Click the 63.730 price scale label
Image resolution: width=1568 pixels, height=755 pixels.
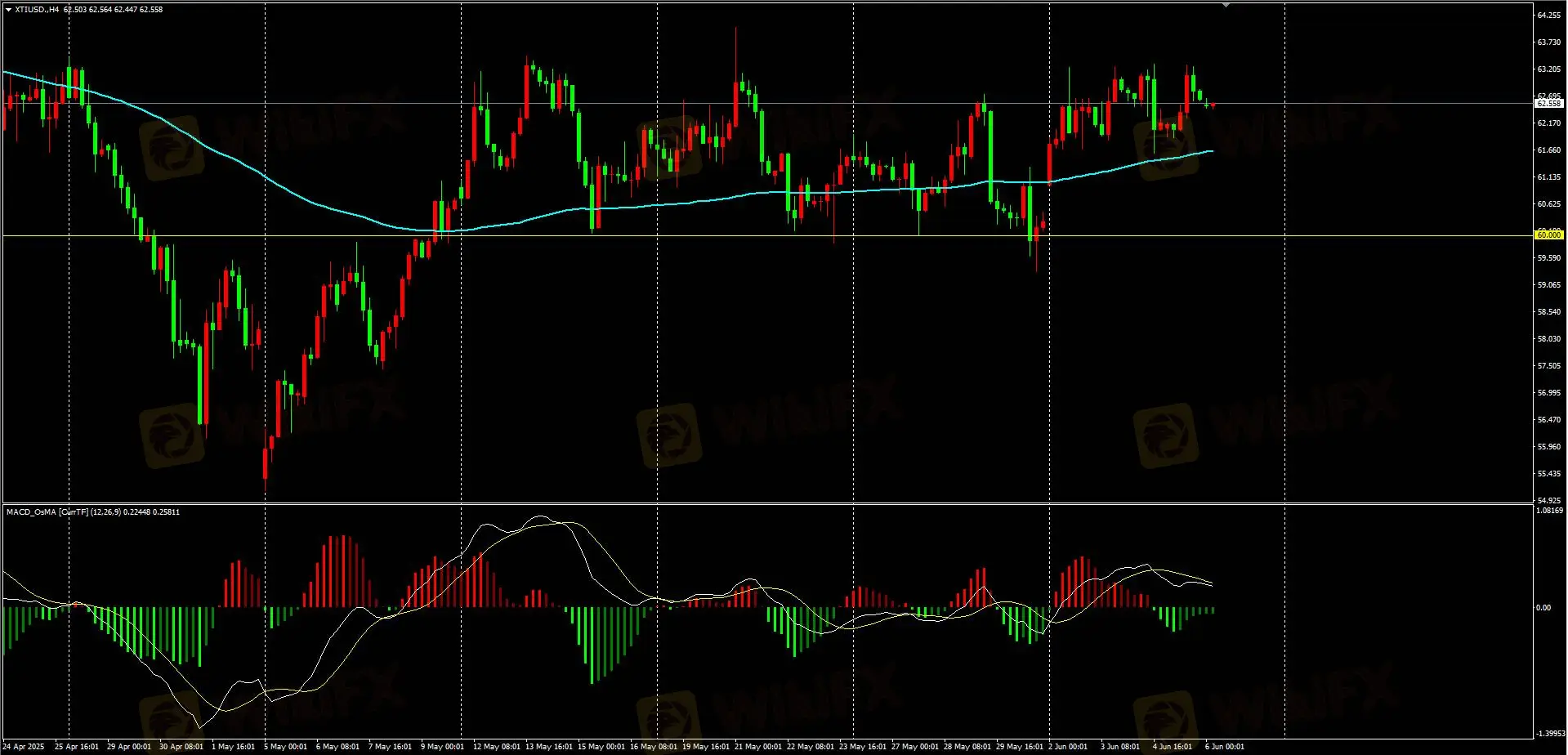tap(1549, 42)
